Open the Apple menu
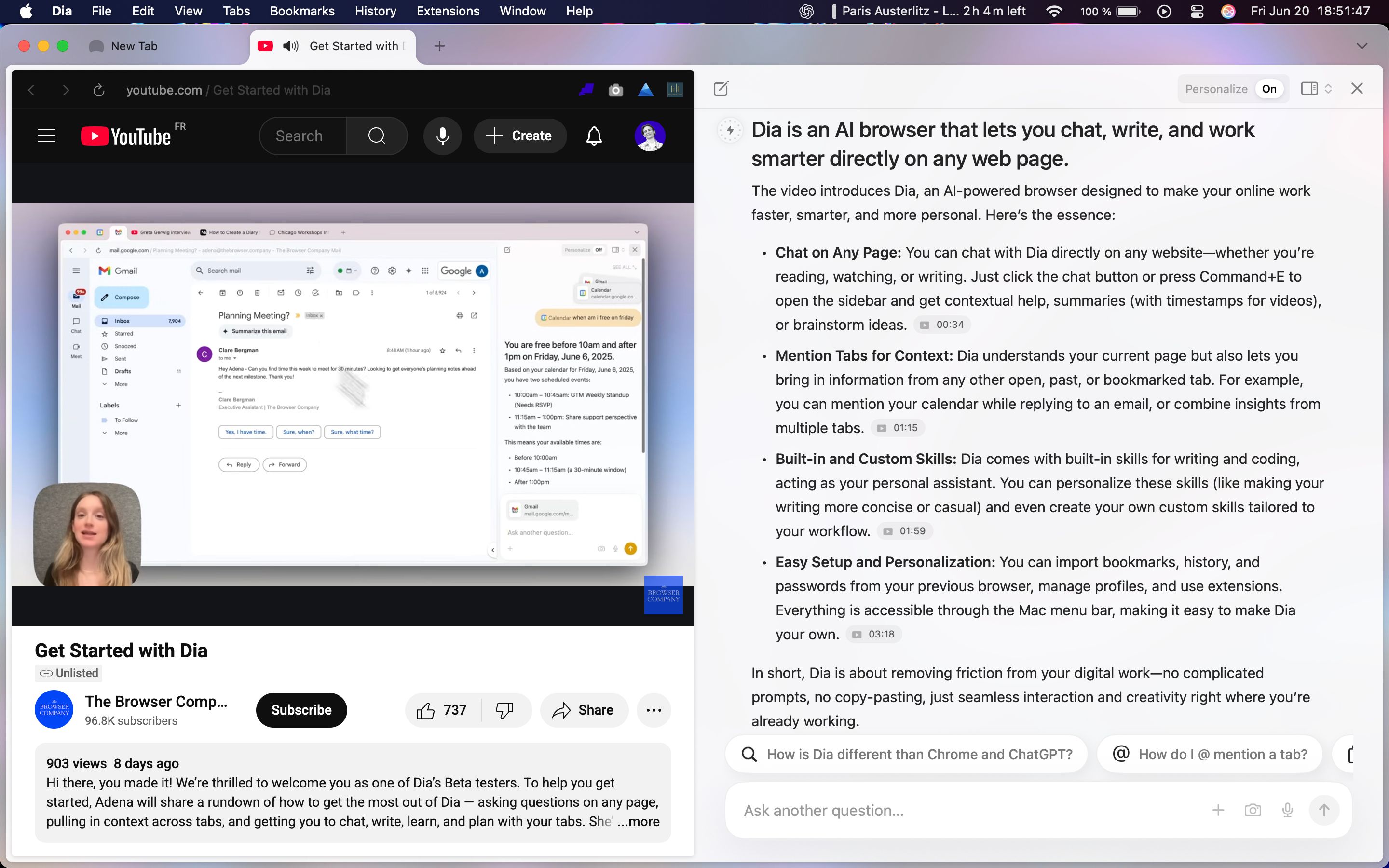The height and width of the screenshot is (868, 1389). pyautogui.click(x=26, y=11)
